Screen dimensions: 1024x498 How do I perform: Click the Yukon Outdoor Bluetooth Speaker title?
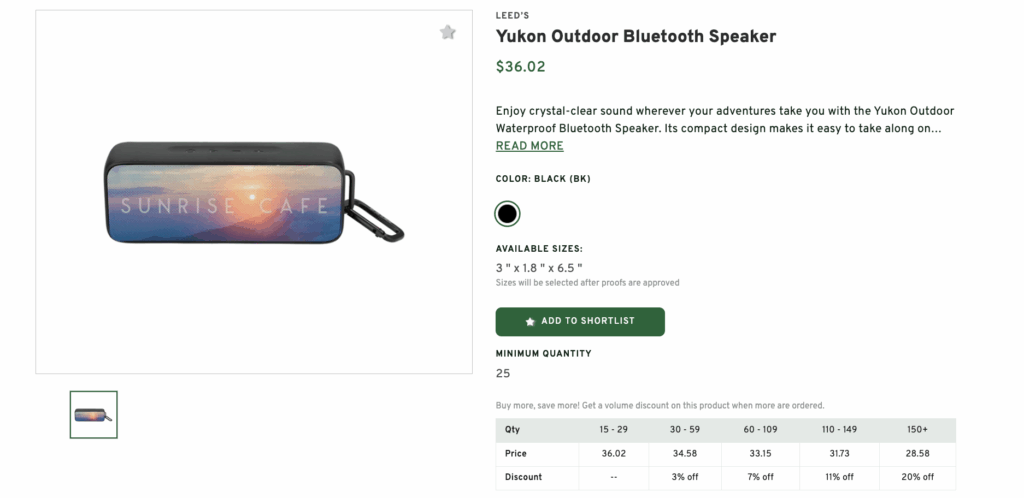pos(636,37)
